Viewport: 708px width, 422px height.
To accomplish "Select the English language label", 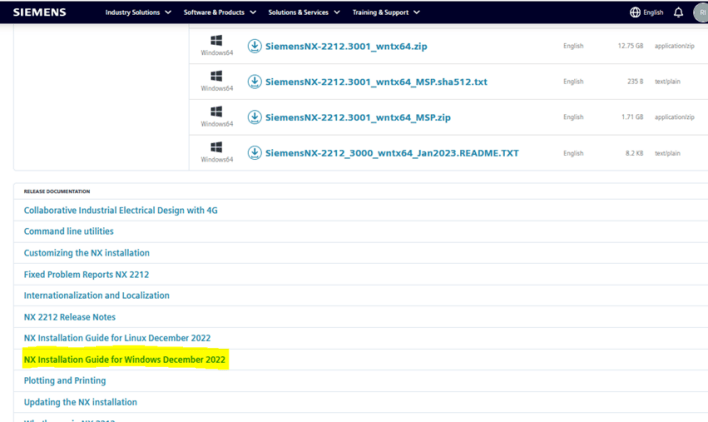I will [653, 12].
